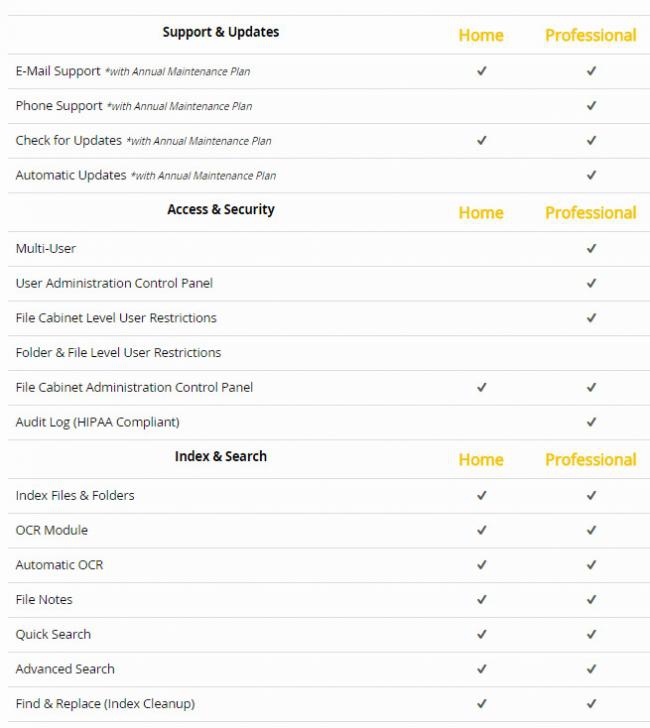The width and height of the screenshot is (650, 728).
Task: Click the Find & Replace (Index Cleanup) label
Action: click(x=105, y=704)
